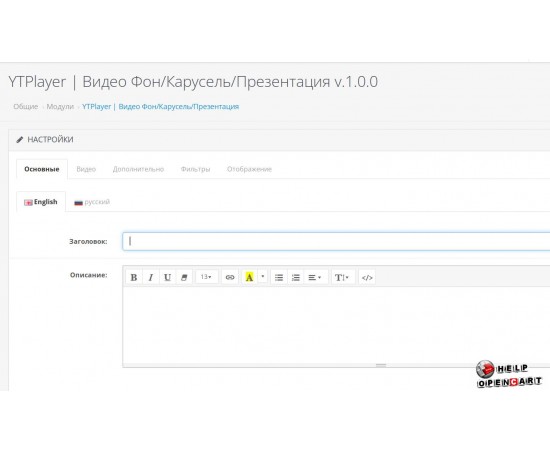Insert a link with the chain icon

tap(230, 277)
